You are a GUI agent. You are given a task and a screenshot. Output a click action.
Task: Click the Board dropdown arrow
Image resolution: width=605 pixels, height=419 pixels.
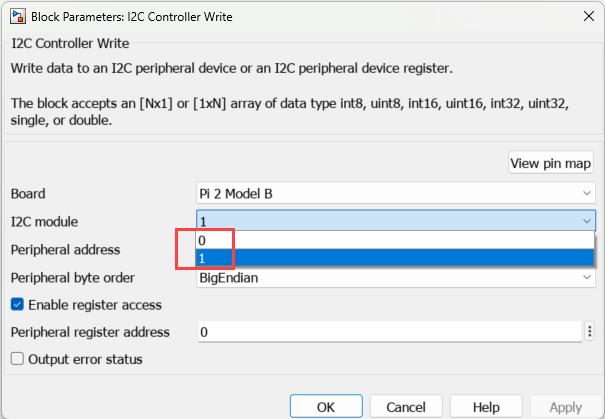pos(585,193)
